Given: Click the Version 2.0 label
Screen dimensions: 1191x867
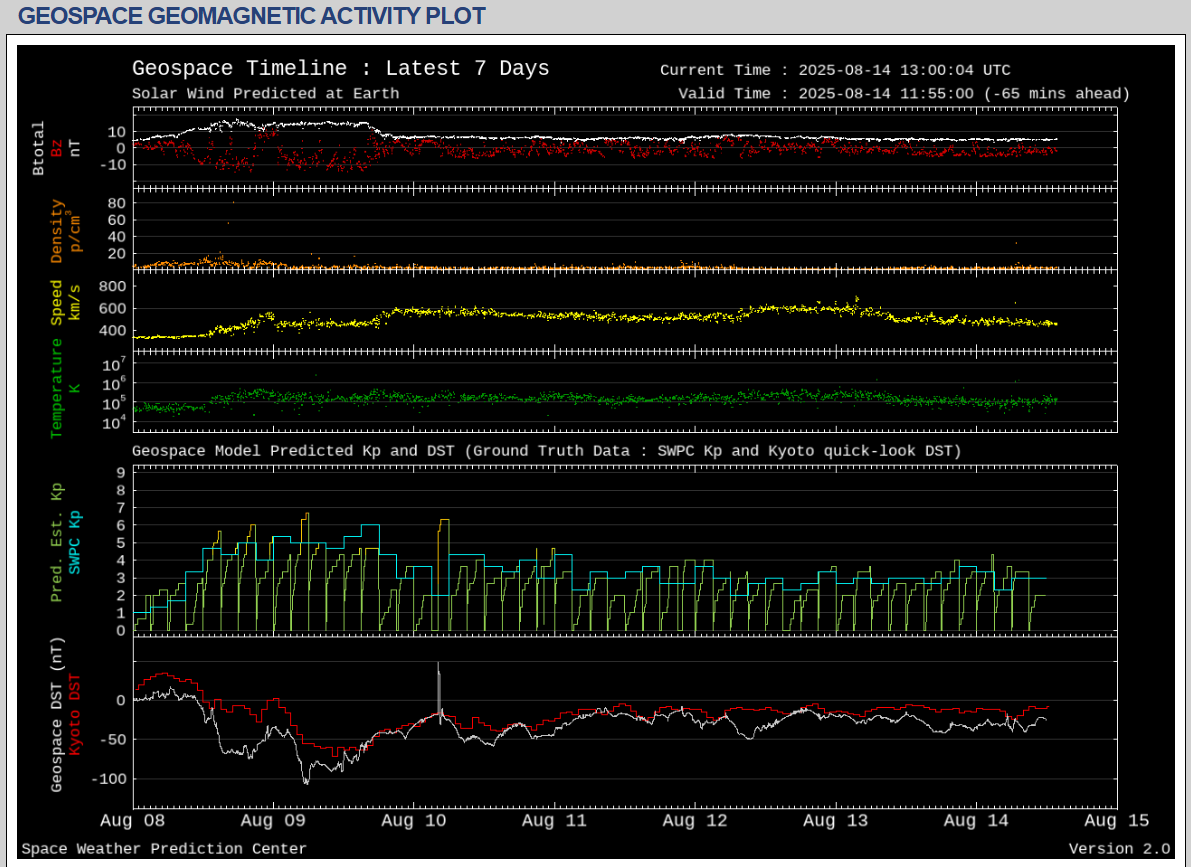Looking at the screenshot, I should (x=1118, y=849).
